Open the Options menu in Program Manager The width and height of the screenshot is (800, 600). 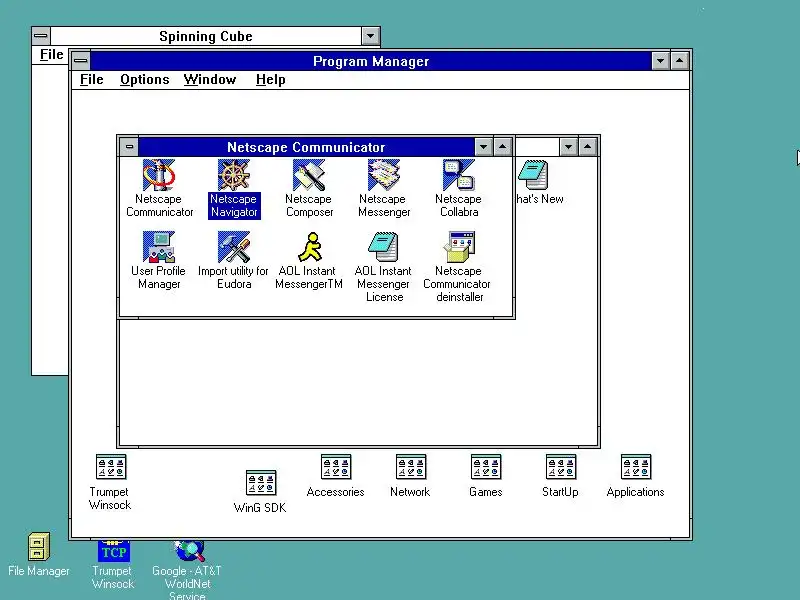pyautogui.click(x=144, y=80)
